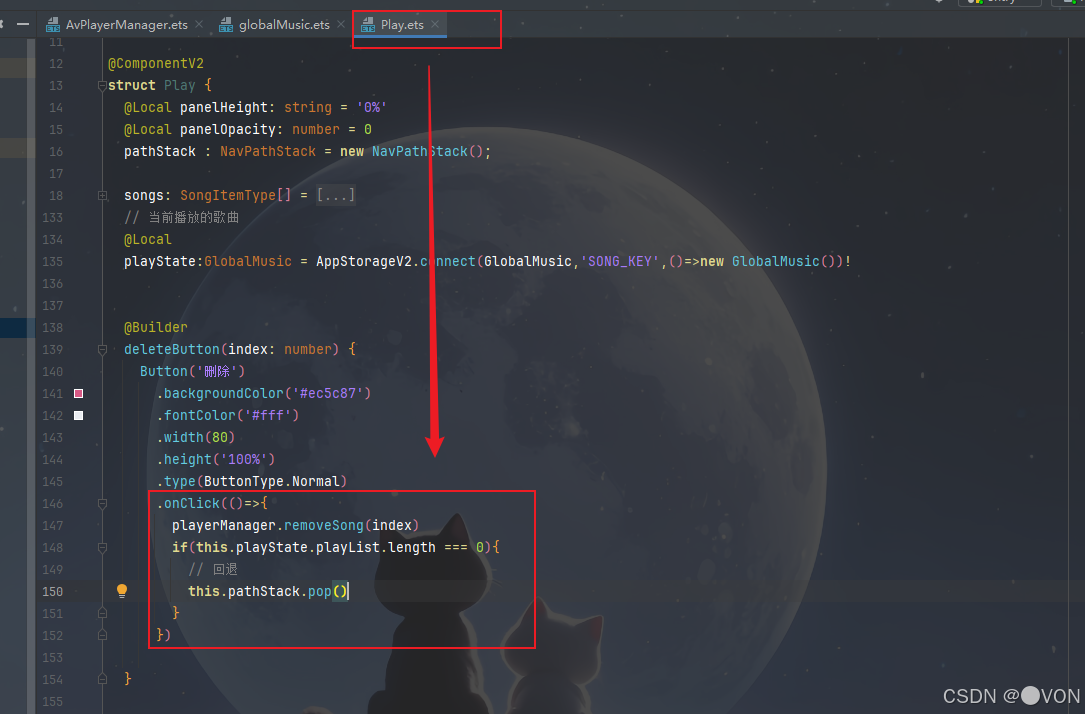This screenshot has height=714, width=1085.
Task: Click the panelOpacity variable on line 15
Action: 228,129
